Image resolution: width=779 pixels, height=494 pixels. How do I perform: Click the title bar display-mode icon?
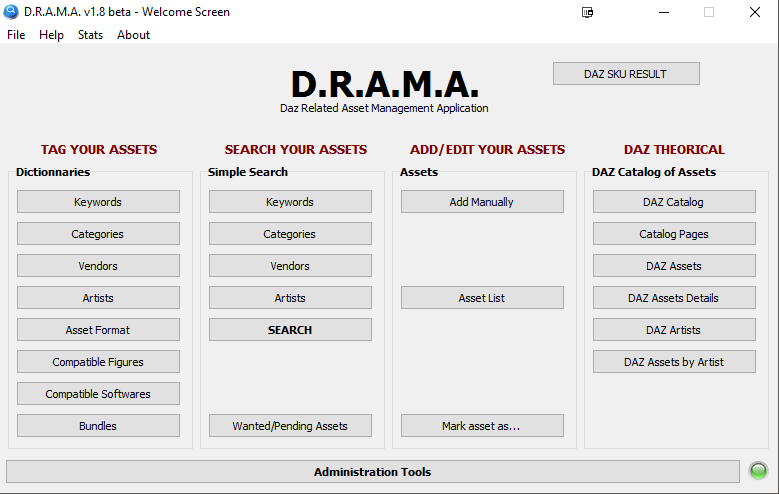point(587,12)
